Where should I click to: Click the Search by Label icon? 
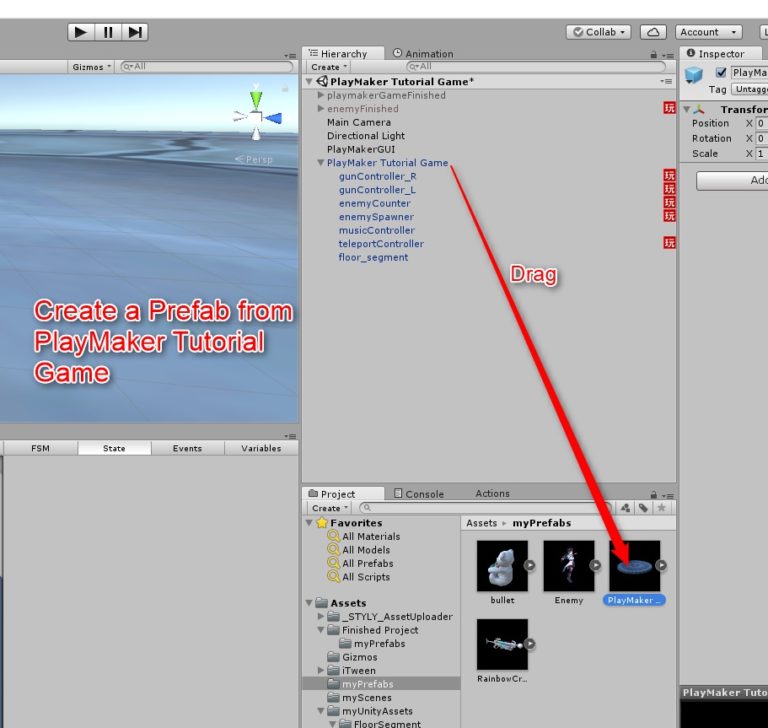tap(644, 508)
